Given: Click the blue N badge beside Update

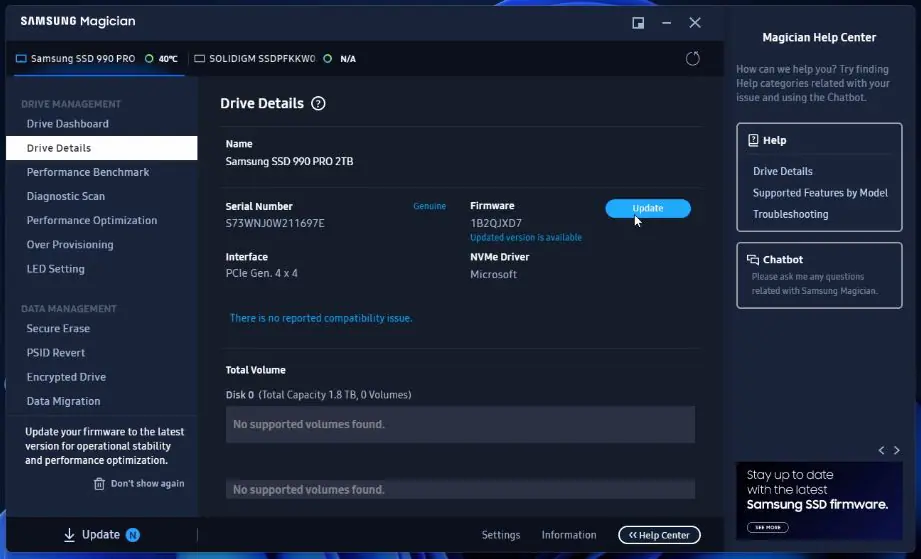Looking at the screenshot, I should [133, 535].
